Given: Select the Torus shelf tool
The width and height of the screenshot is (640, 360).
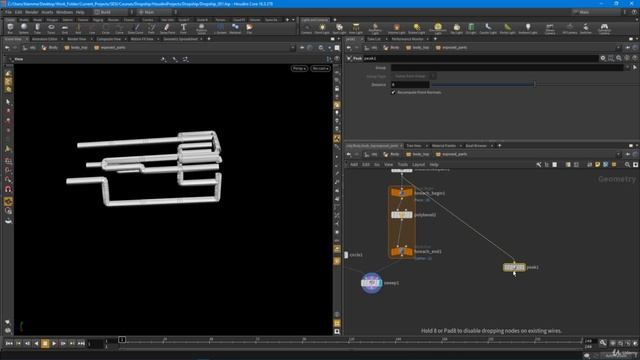Looking at the screenshot, I should tap(51, 29).
